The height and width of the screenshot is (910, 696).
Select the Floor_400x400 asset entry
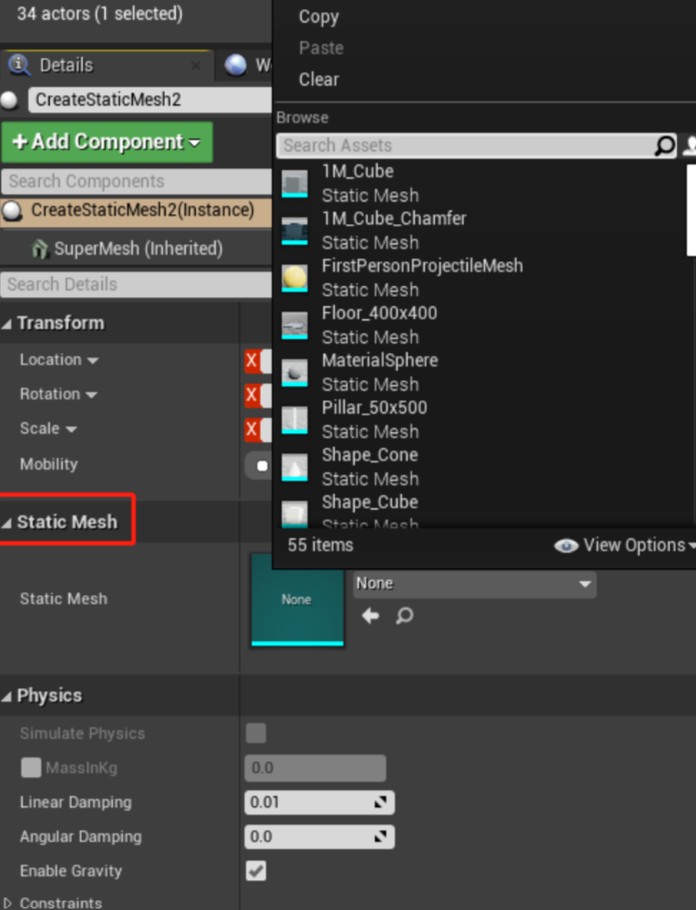pyautogui.click(x=482, y=325)
